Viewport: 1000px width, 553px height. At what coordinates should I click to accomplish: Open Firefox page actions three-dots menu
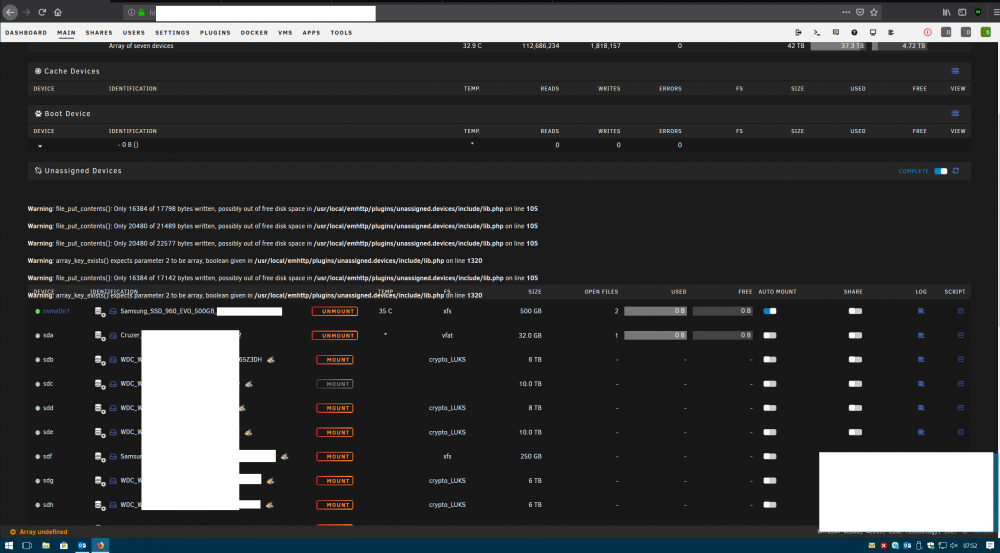point(846,12)
